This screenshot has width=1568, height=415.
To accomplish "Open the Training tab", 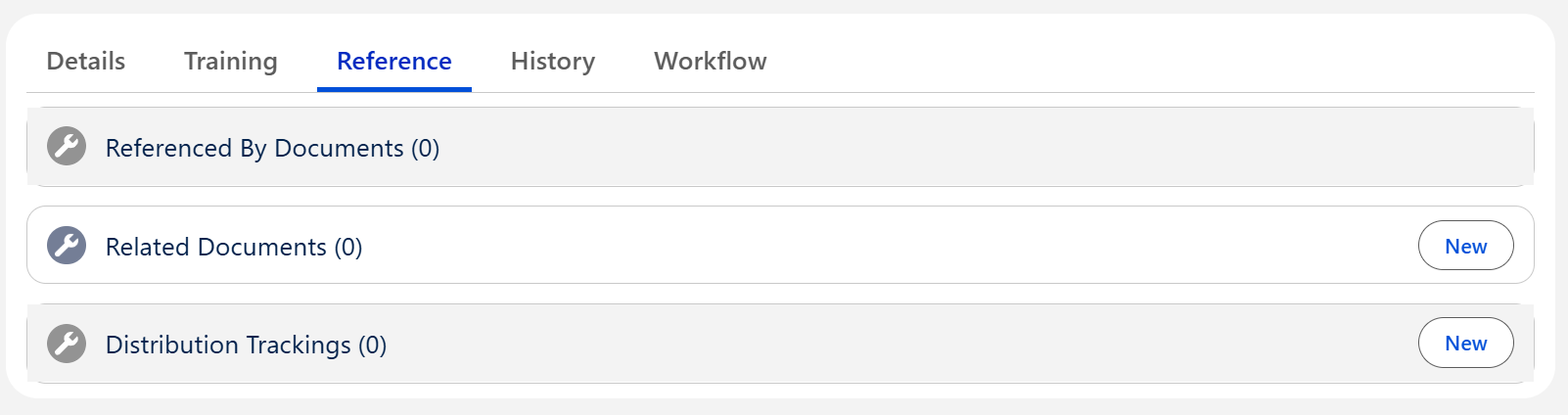I will point(231,61).
